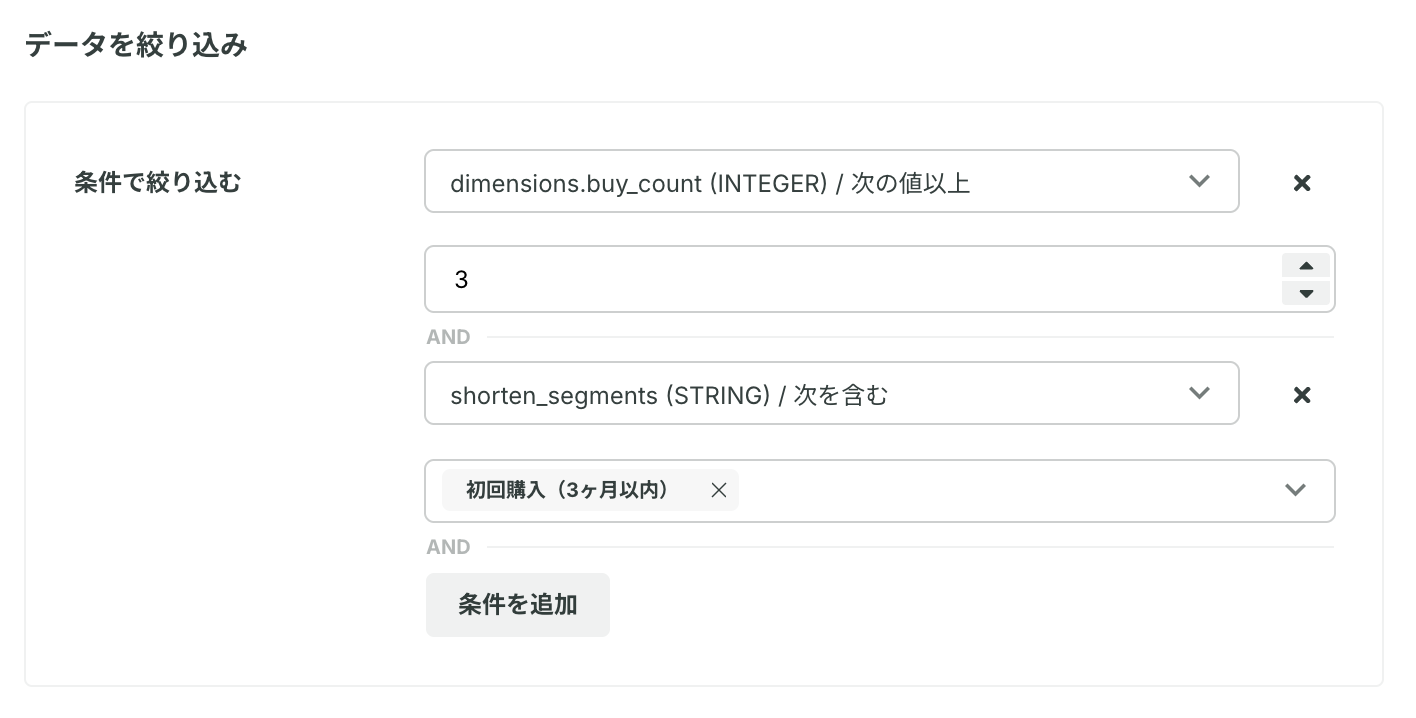Open the dimensions.buy_count (INTEGER) condition dropdown
The width and height of the screenshot is (1416, 718).
coord(832,181)
